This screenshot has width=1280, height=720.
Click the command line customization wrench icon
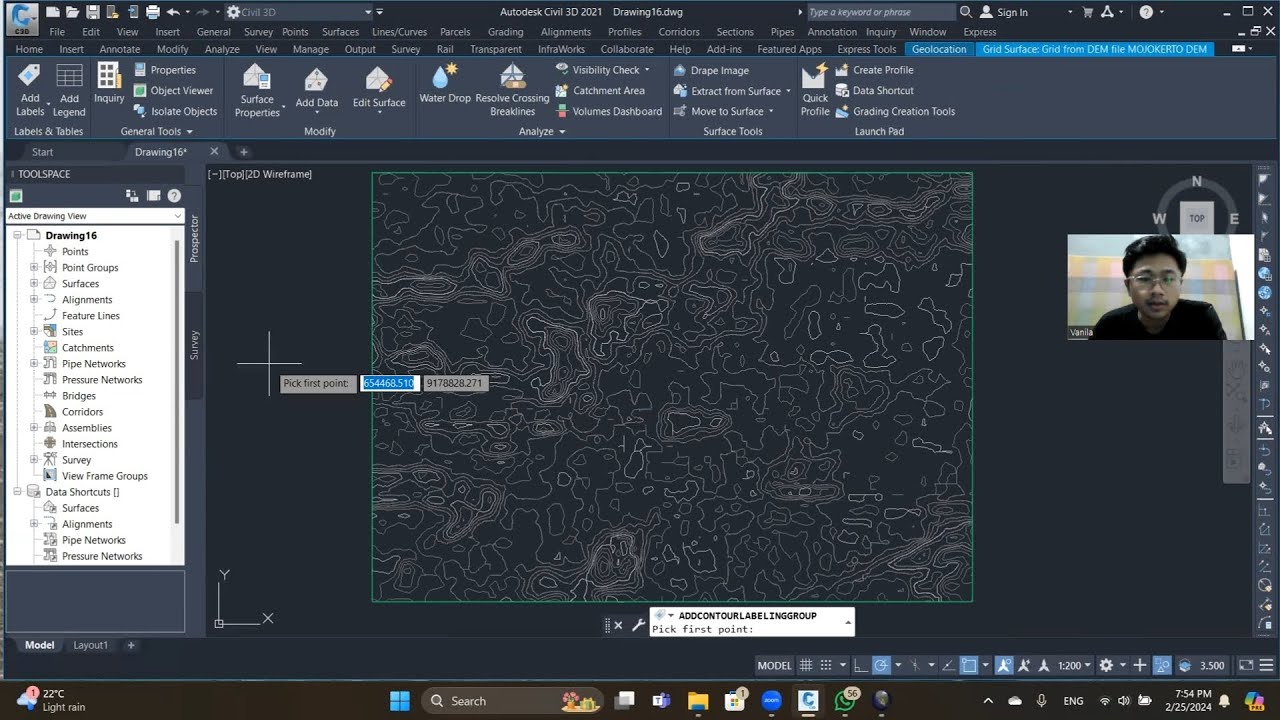(x=639, y=625)
